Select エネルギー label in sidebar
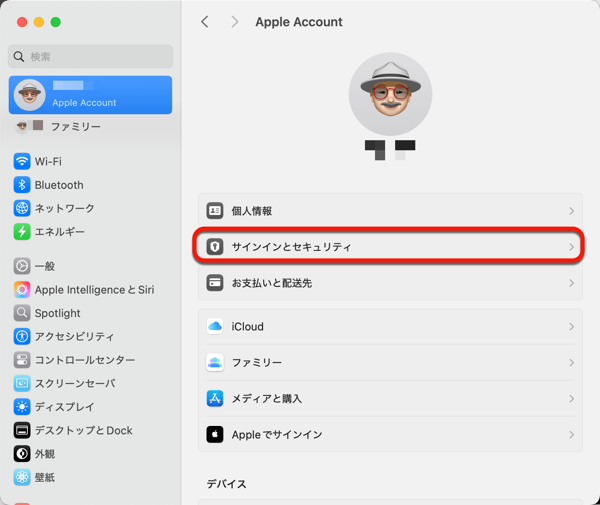Screen dimensions: 600x505 [x=60, y=232]
